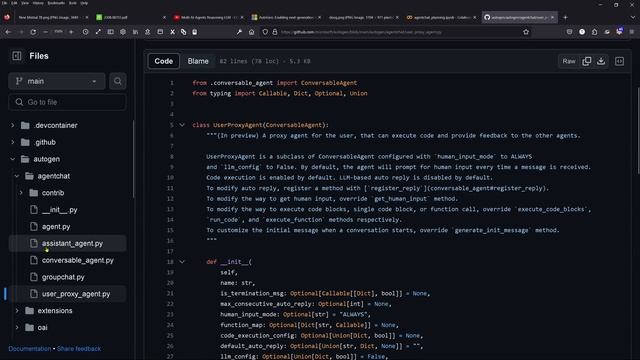Open agent.py file

pyautogui.click(x=56, y=227)
